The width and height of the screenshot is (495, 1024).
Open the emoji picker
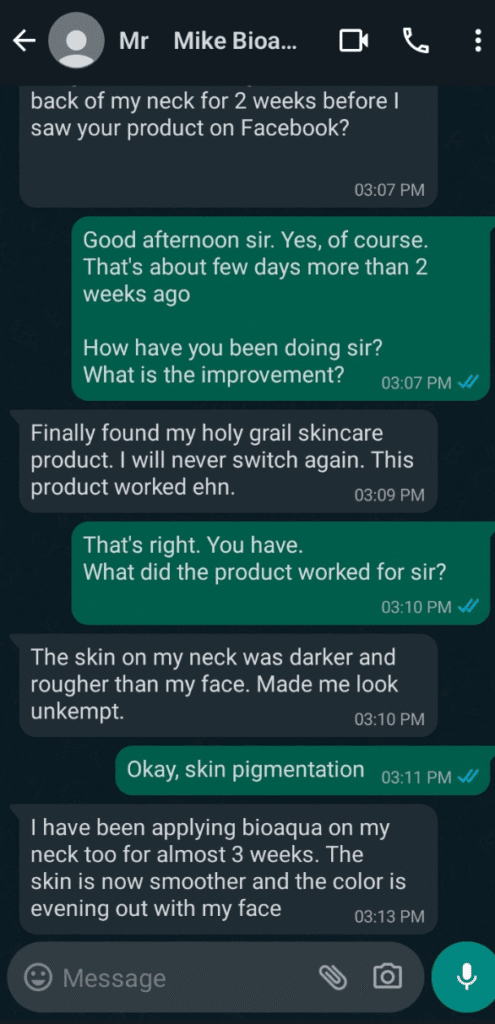[38, 977]
